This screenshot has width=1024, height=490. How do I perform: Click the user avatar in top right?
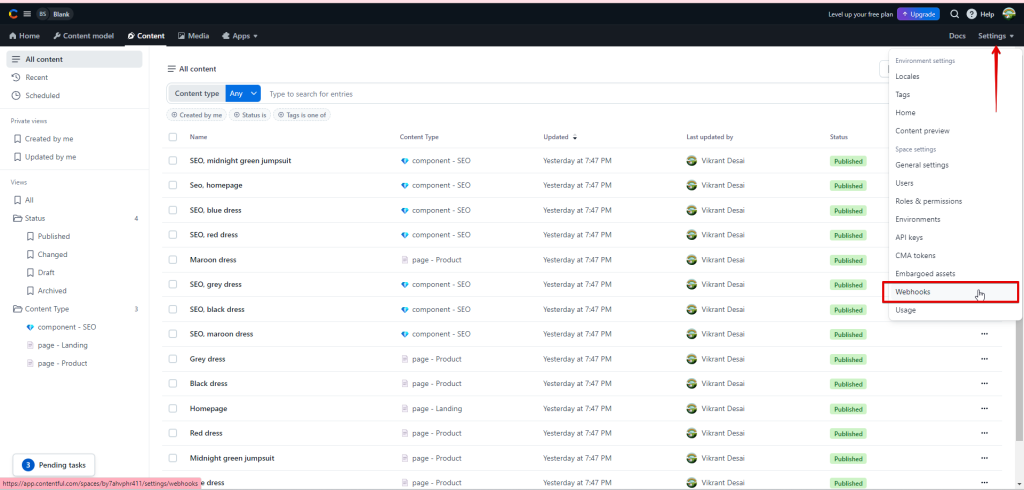coord(1008,14)
